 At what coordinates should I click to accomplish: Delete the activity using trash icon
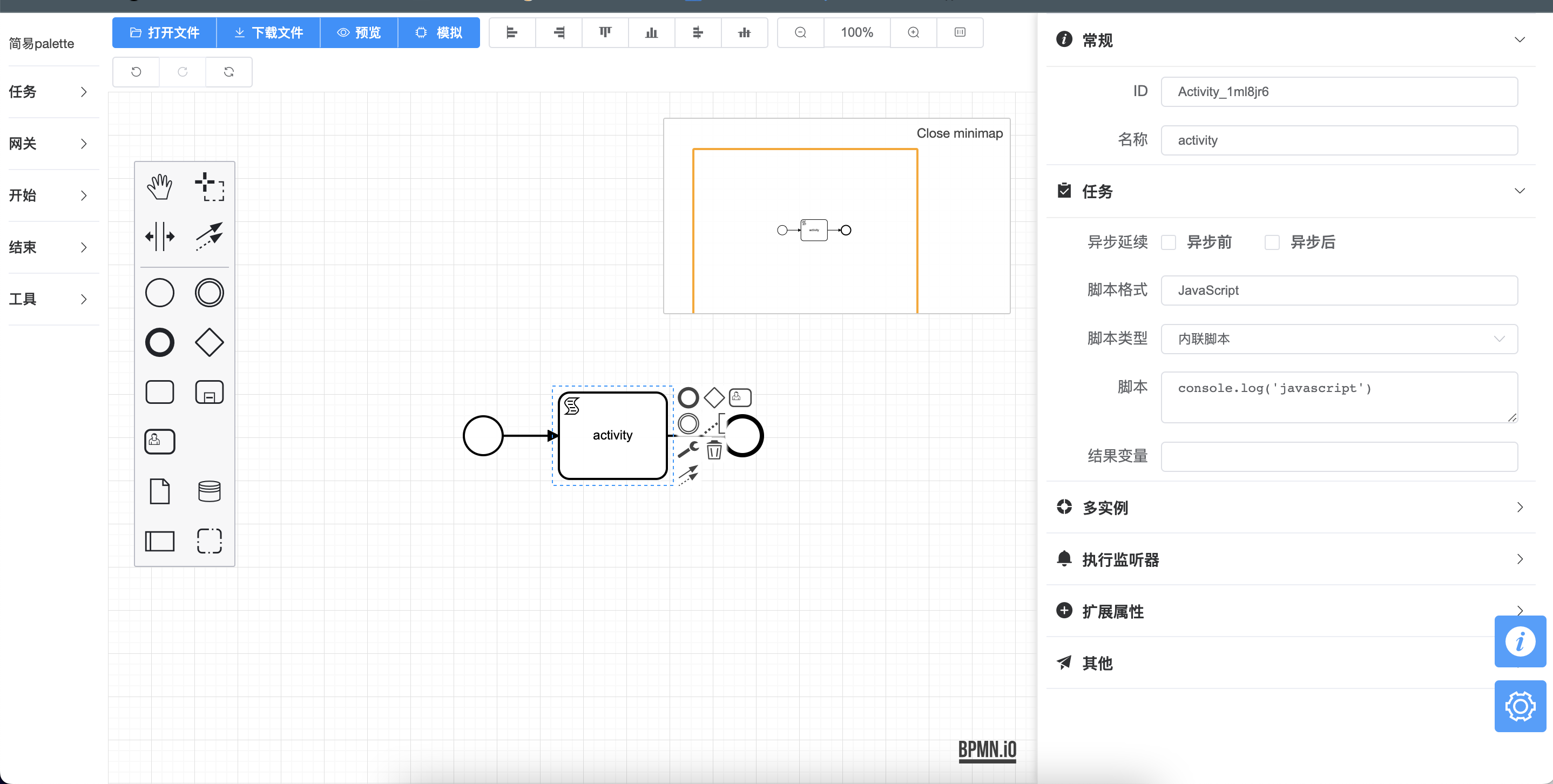(x=714, y=450)
